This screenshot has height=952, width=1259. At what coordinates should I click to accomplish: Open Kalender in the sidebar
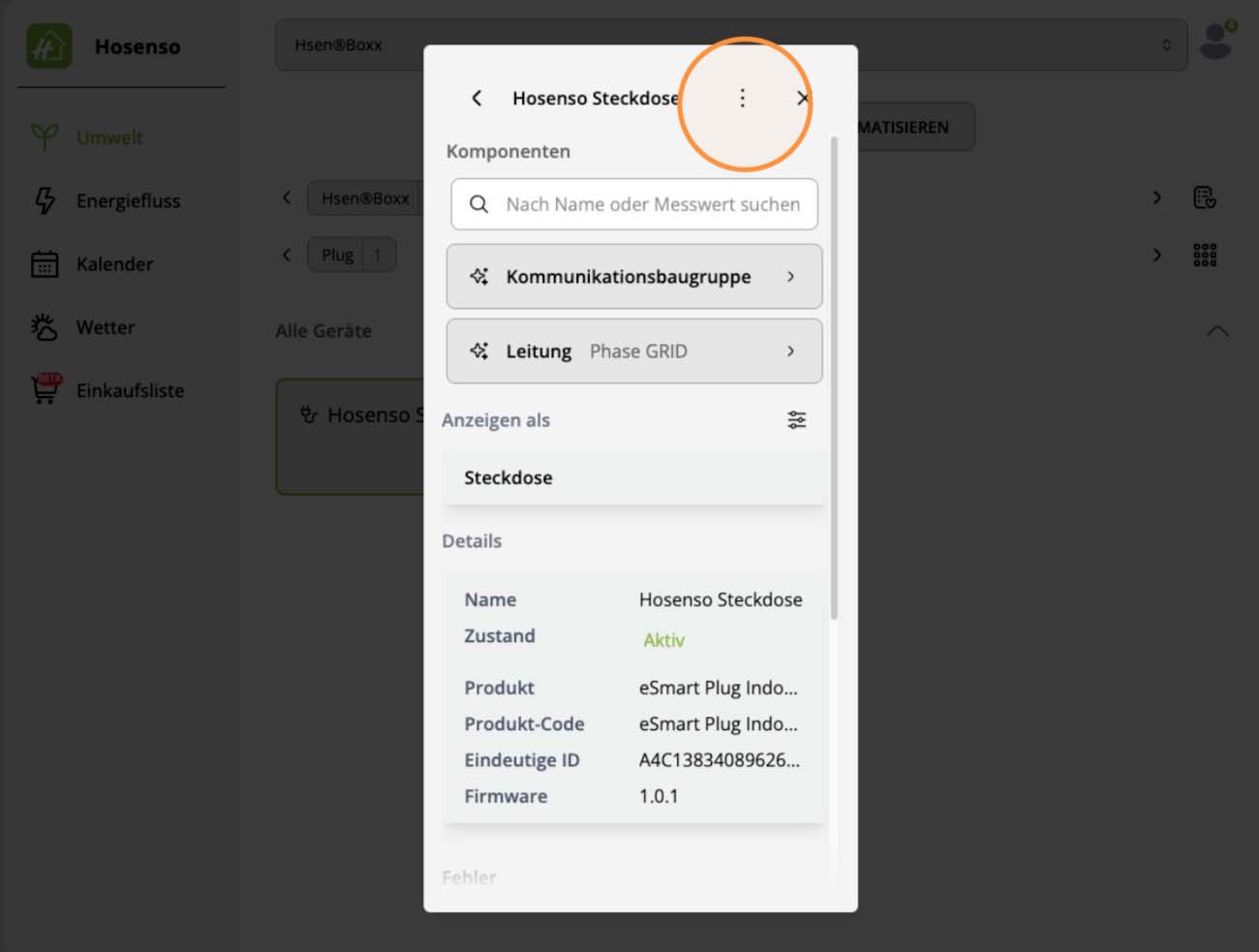click(114, 263)
